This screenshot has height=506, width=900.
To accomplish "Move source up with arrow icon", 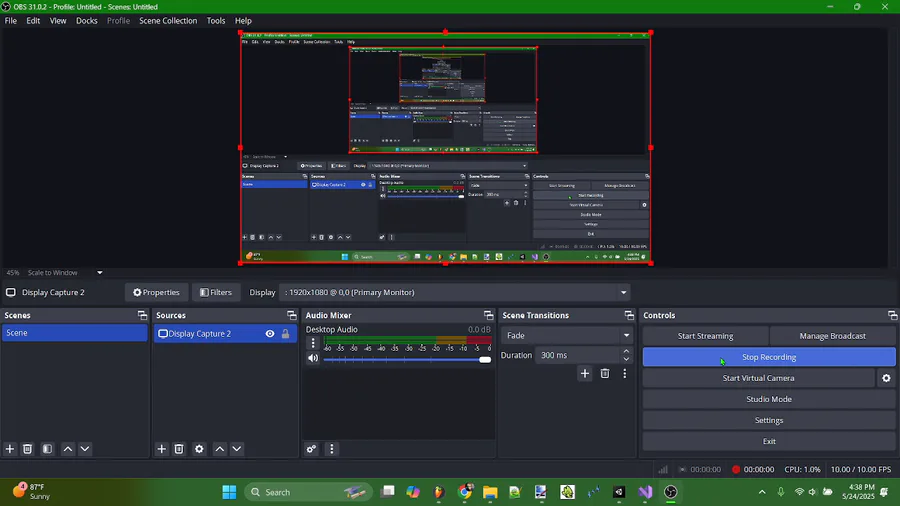I will (x=220, y=449).
